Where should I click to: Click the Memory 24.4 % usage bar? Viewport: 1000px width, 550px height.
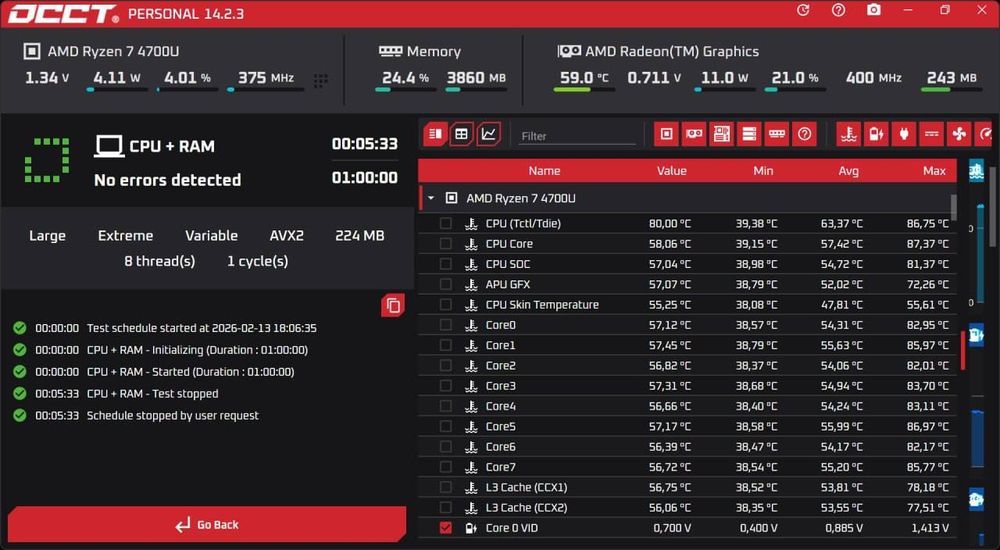coord(406,90)
